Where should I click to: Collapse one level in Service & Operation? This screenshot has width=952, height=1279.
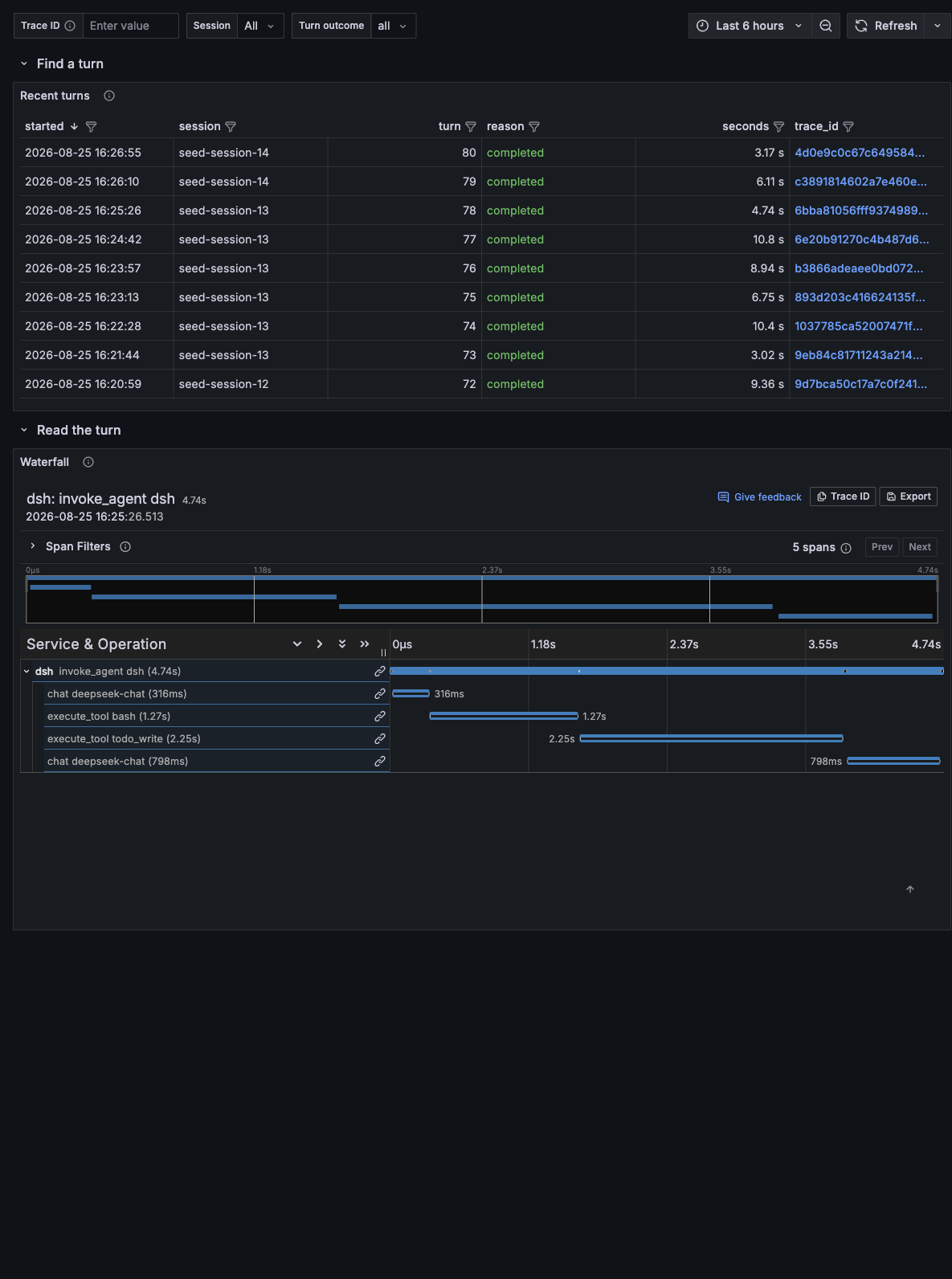click(320, 644)
